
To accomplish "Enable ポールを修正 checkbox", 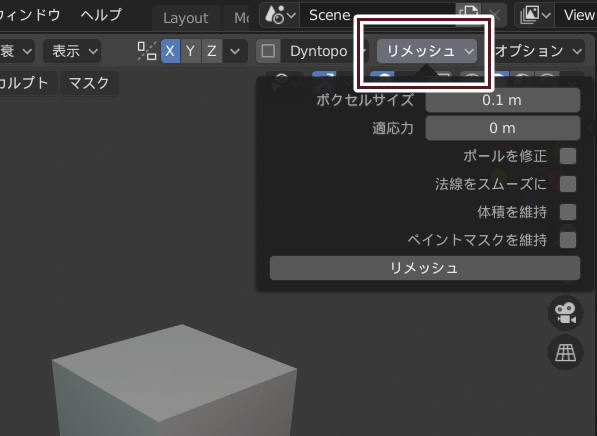I will (568, 156).
